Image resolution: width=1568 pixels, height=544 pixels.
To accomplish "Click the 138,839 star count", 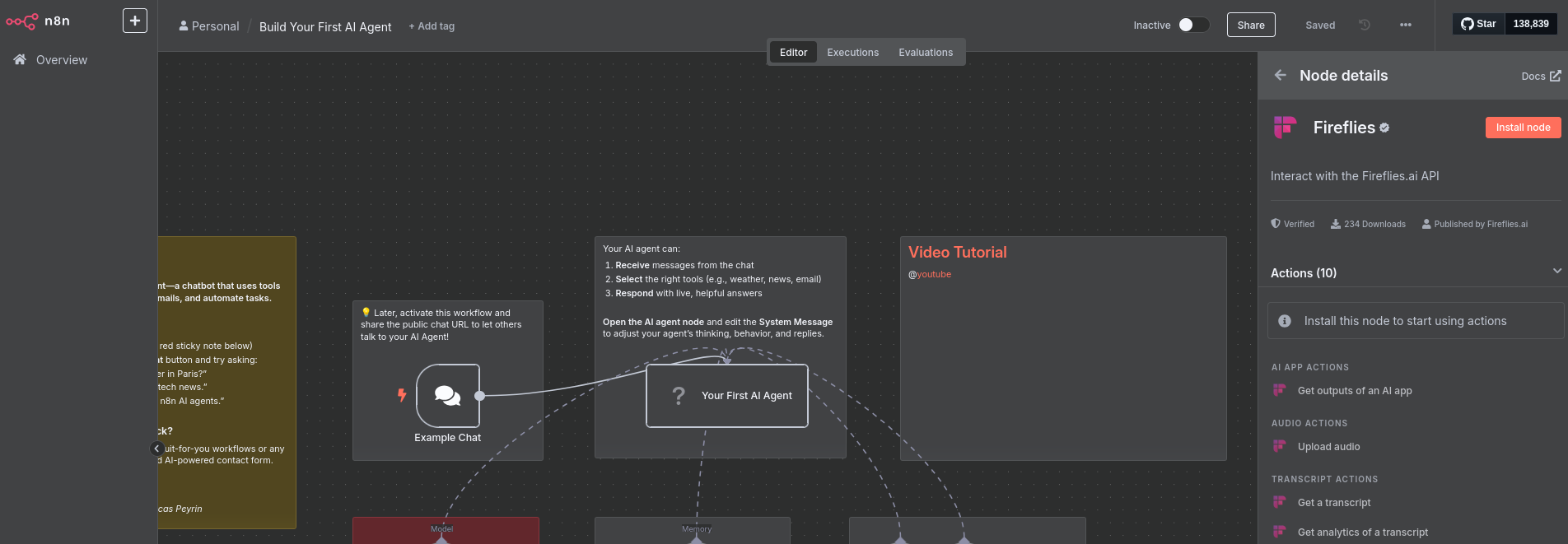I will (1531, 24).
